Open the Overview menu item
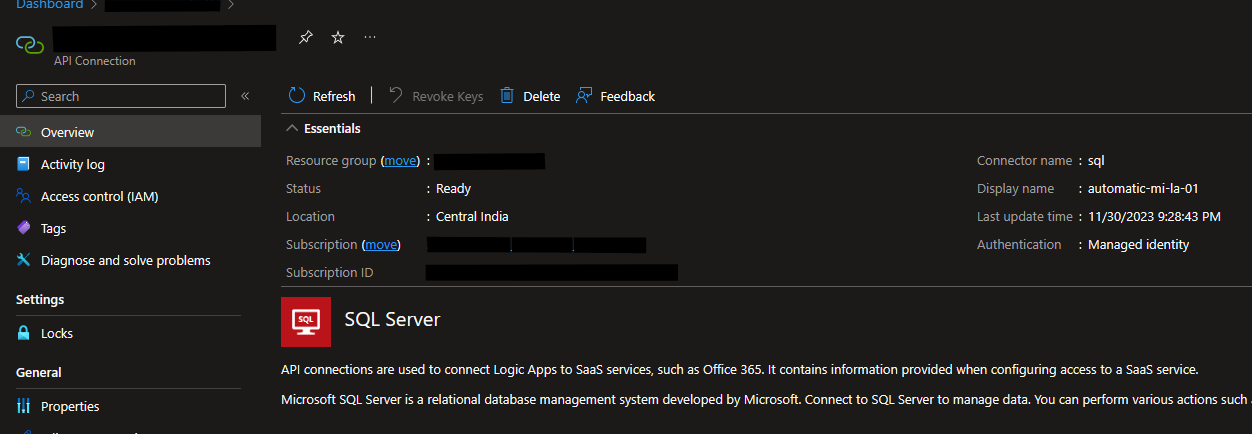This screenshot has height=434, width=1252. (x=130, y=132)
